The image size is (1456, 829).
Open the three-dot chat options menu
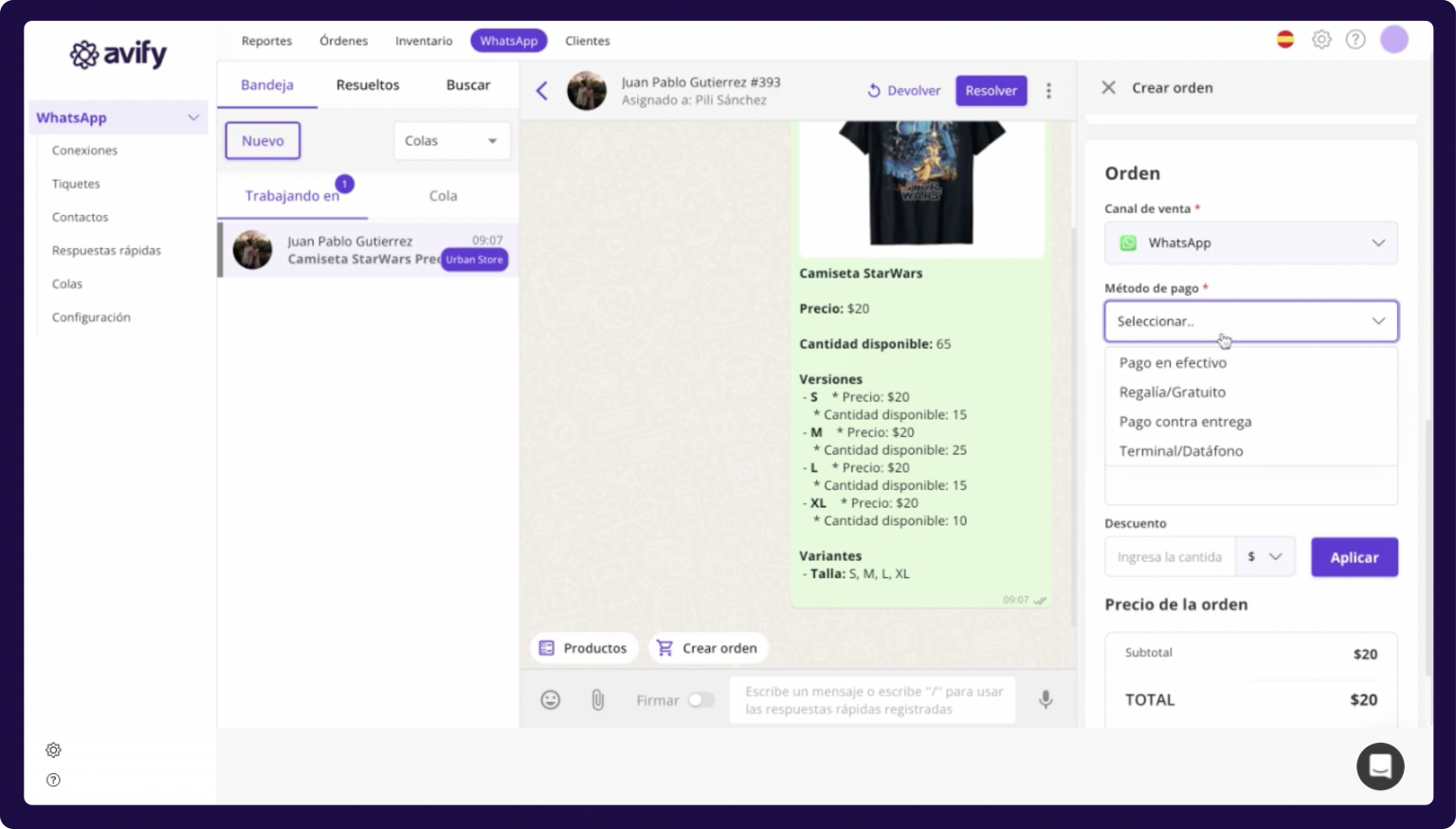[x=1048, y=91]
